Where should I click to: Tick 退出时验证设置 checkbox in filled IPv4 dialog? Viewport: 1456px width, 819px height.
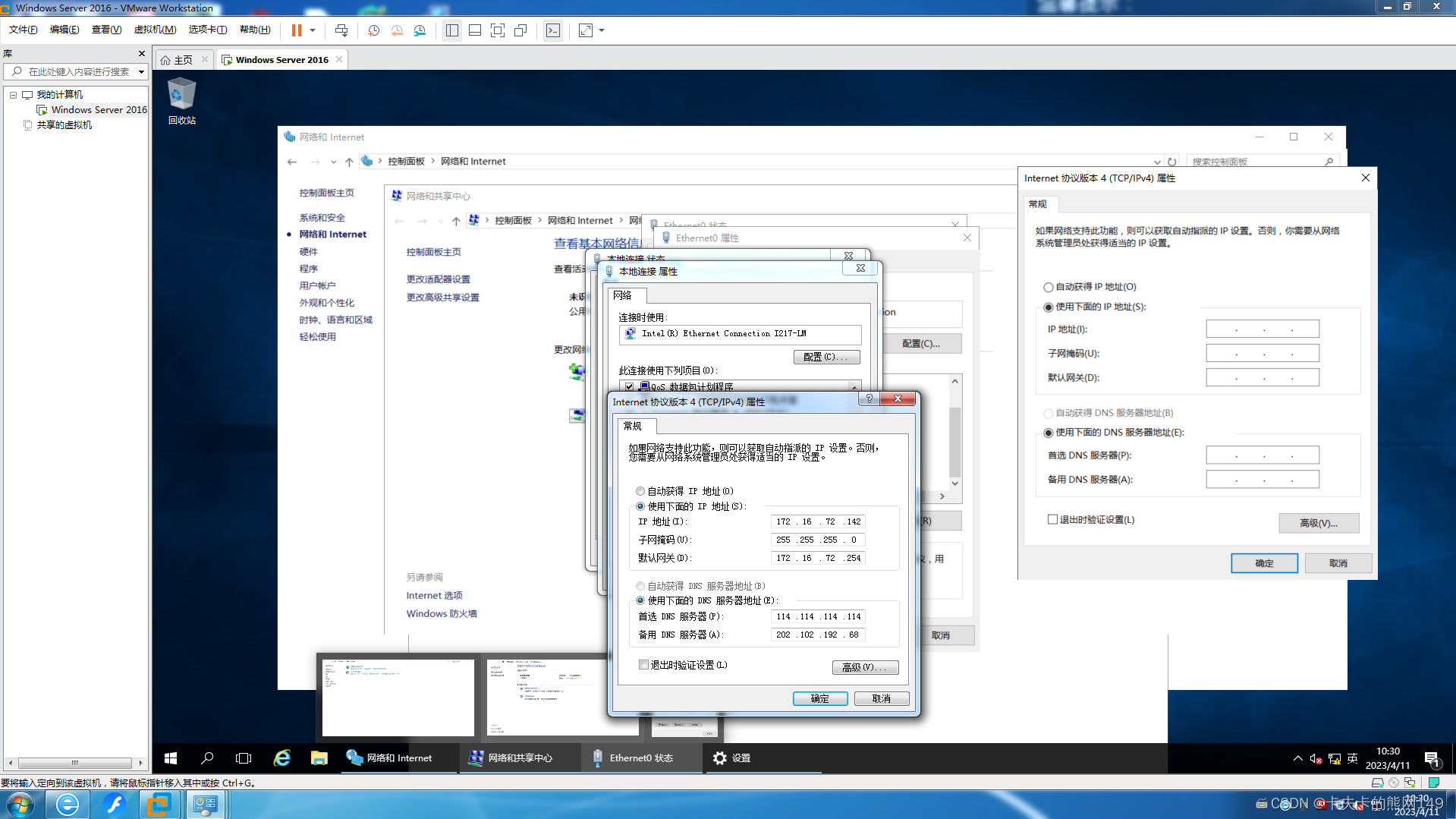click(643, 665)
